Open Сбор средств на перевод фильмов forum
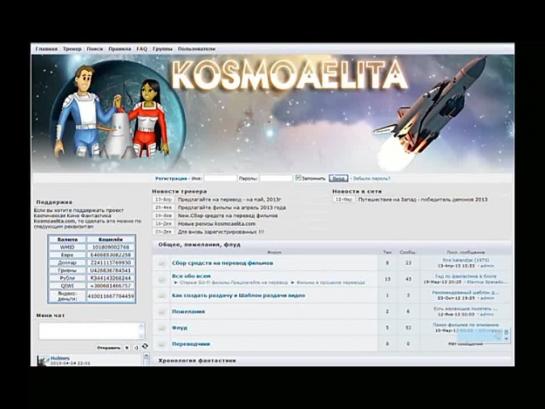Viewport: 545px width, 409px height. click(222, 263)
